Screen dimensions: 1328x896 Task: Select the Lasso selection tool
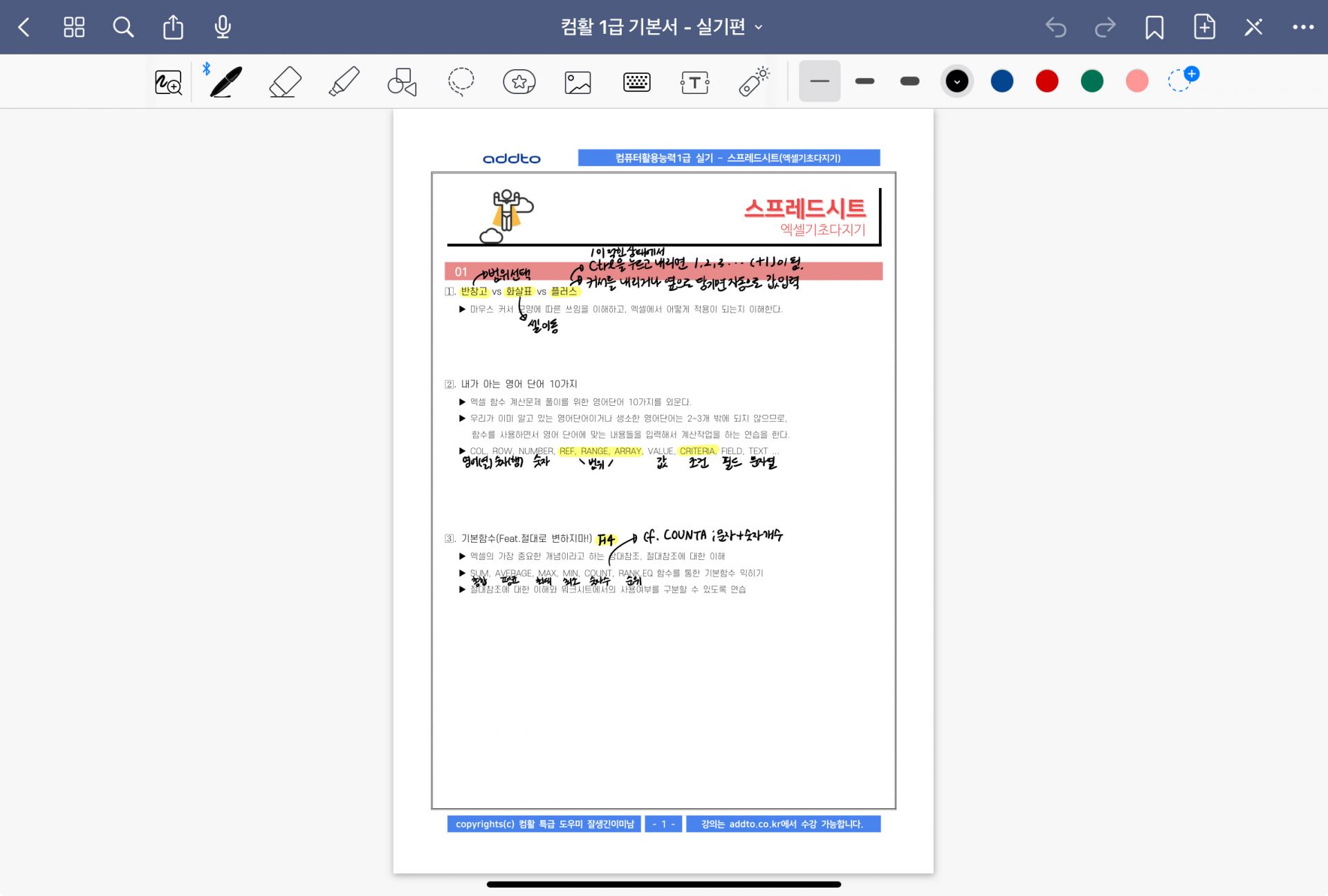[x=461, y=82]
